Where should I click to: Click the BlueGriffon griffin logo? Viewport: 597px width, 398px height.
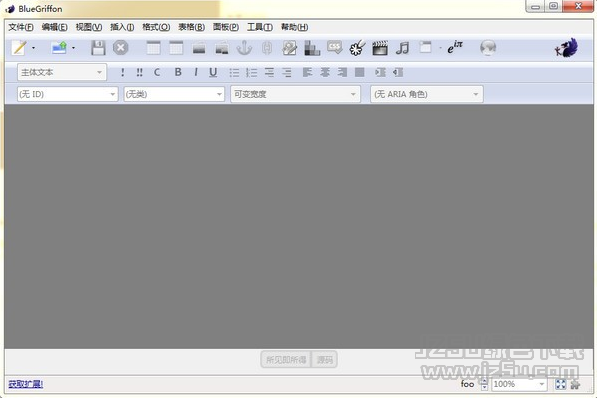(x=567, y=48)
